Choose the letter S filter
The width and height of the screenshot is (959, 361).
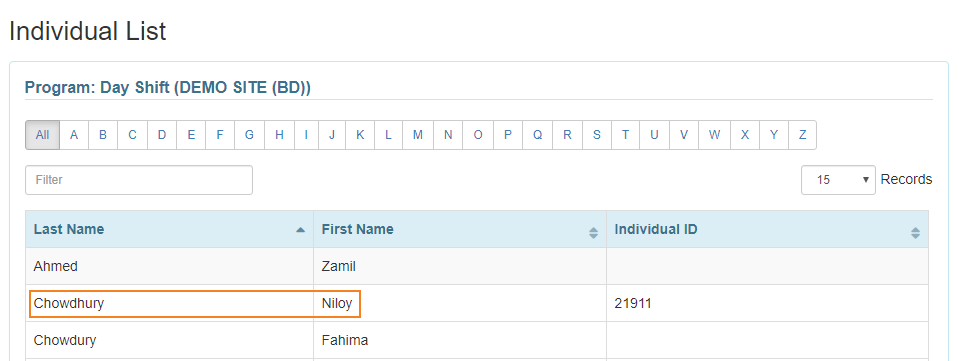click(x=597, y=135)
